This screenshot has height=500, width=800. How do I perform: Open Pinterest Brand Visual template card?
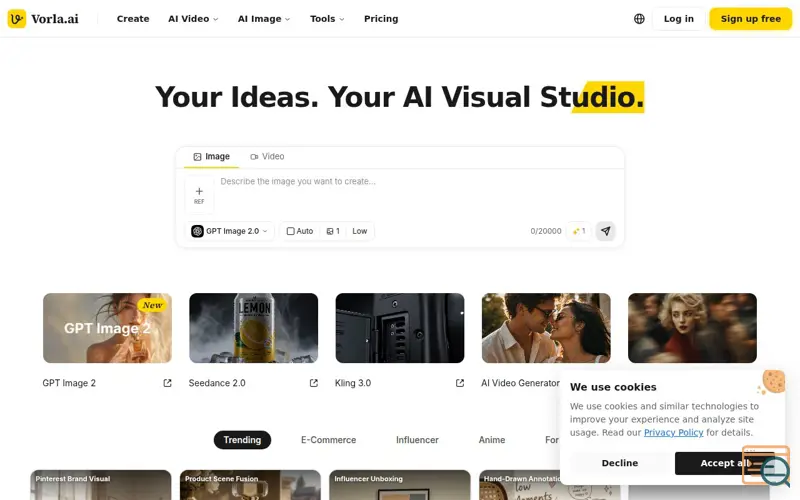tap(101, 485)
